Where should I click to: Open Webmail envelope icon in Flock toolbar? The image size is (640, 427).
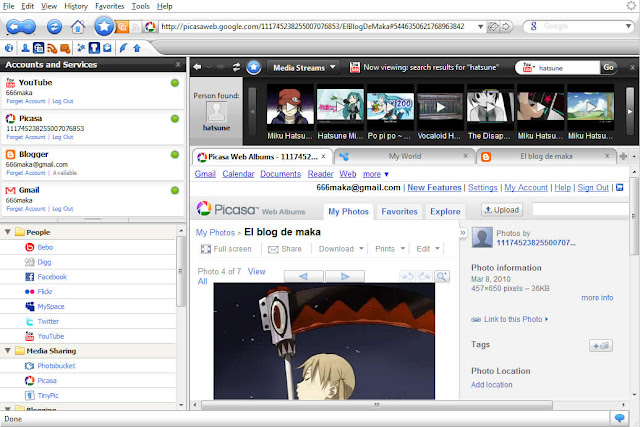pos(65,49)
